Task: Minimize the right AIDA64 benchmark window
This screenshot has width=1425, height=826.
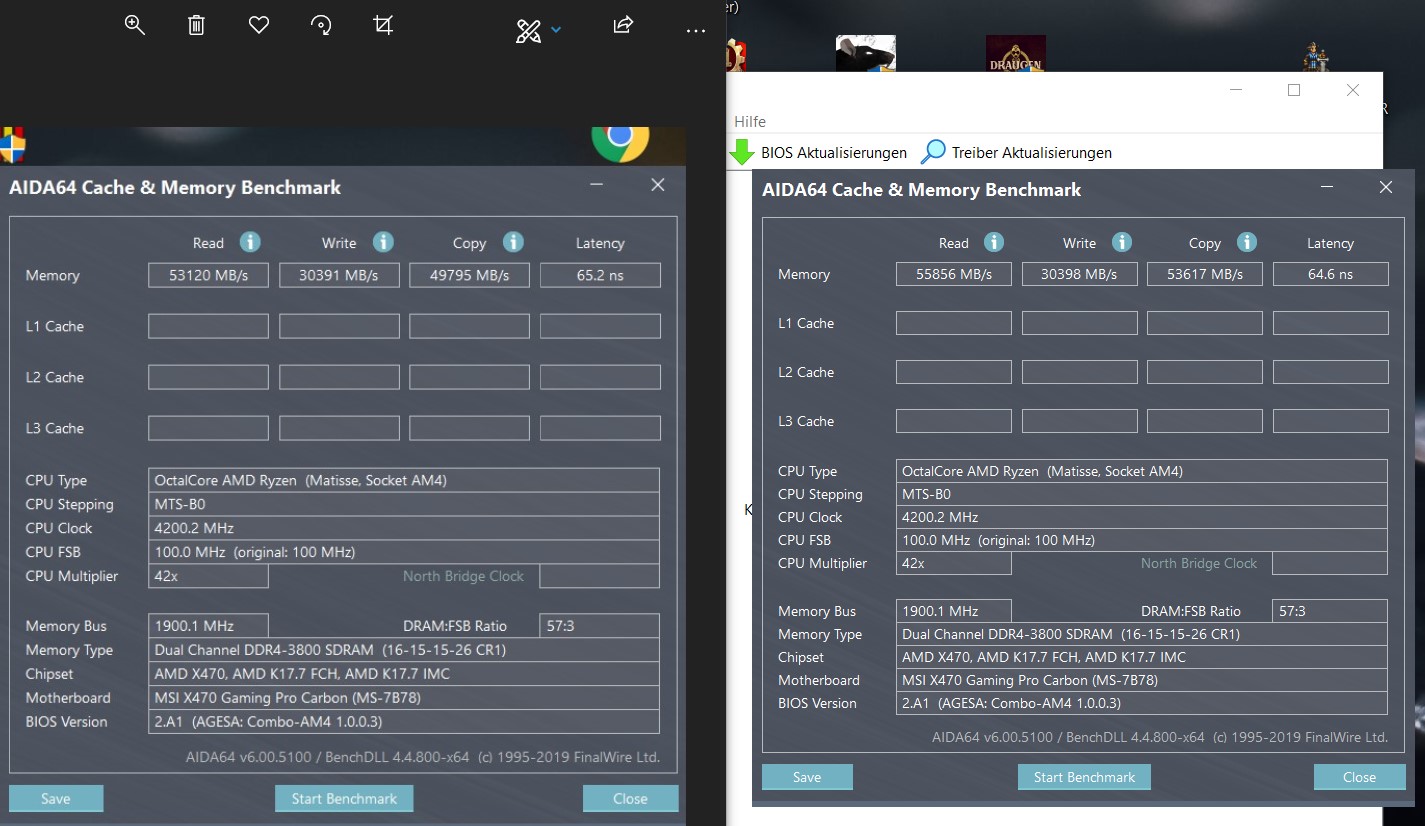Action: coord(1327,187)
